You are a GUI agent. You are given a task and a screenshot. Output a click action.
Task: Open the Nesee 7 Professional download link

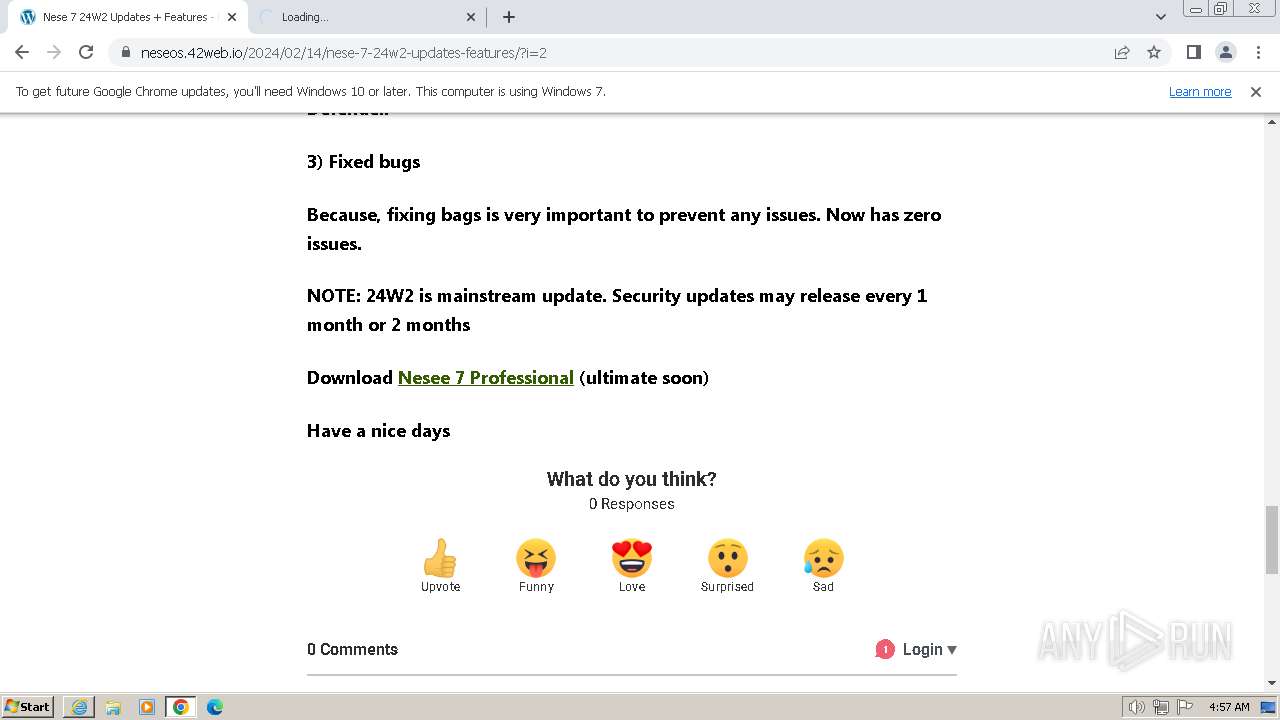pyautogui.click(x=486, y=378)
